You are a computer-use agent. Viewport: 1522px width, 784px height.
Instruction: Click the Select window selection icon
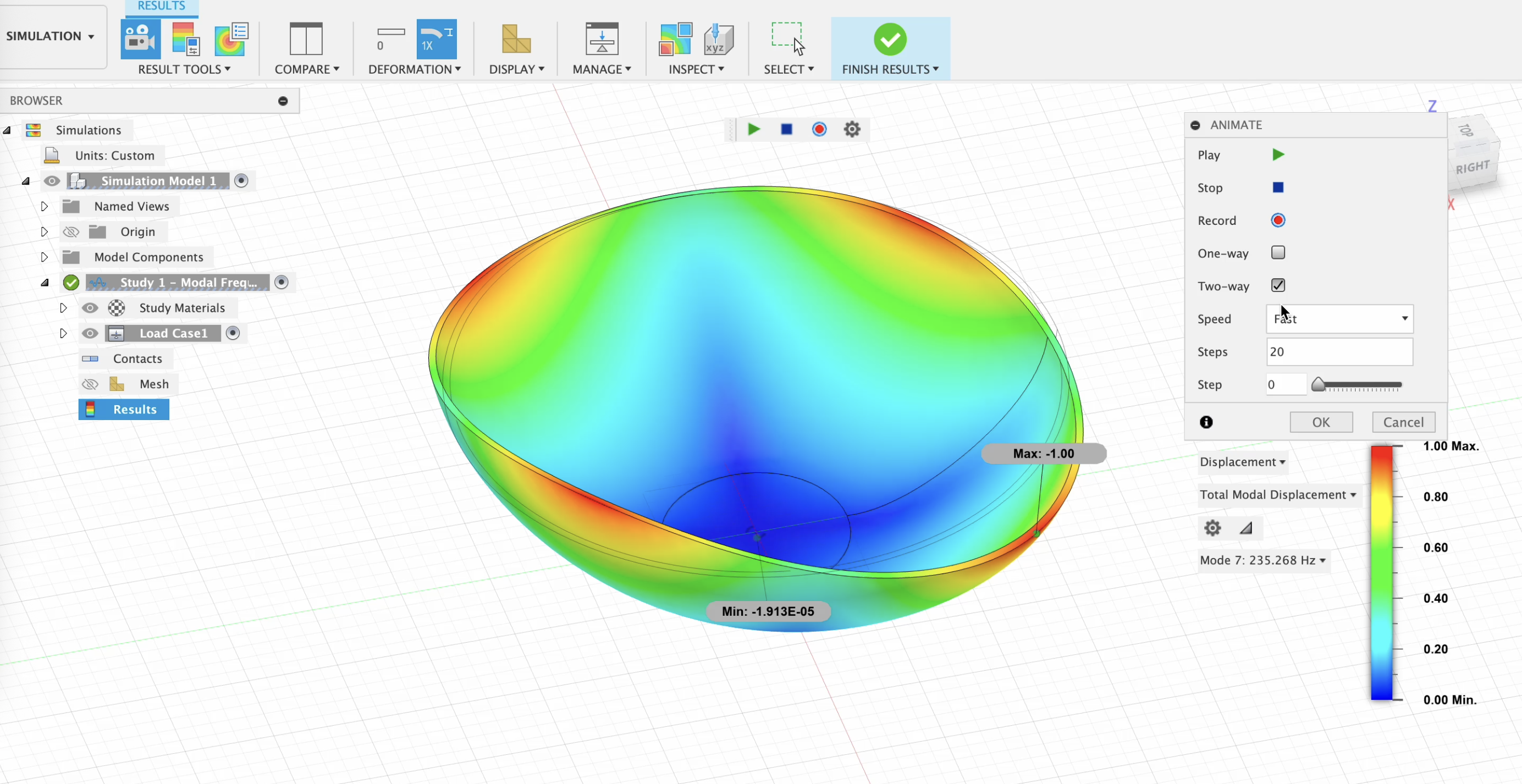(x=788, y=40)
